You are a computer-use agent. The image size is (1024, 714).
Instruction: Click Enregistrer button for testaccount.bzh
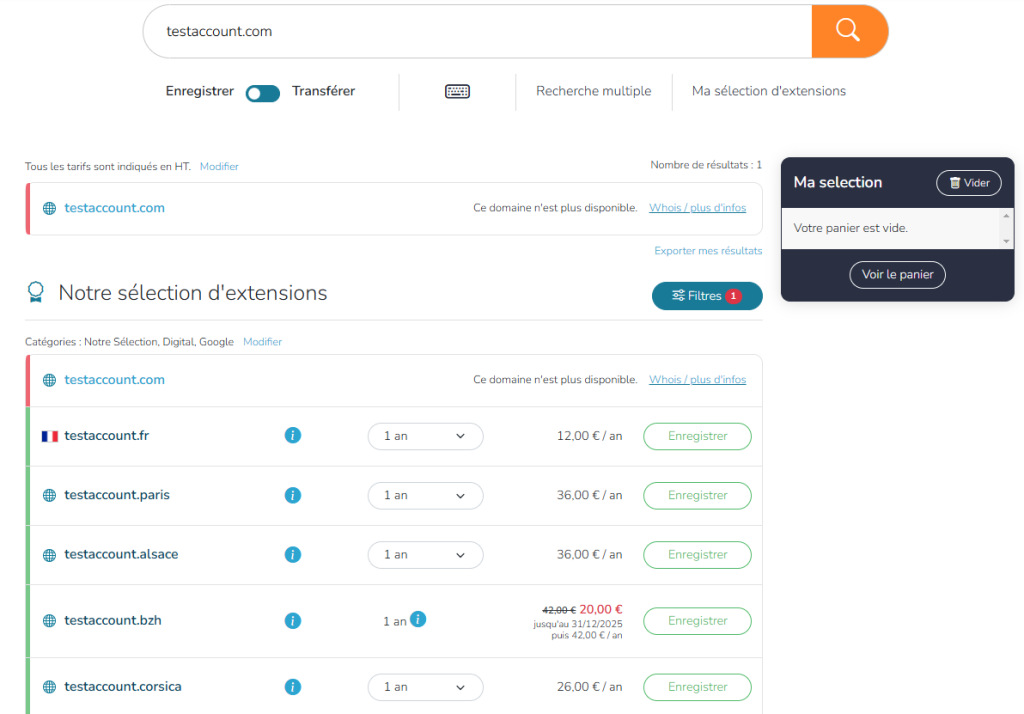(697, 621)
